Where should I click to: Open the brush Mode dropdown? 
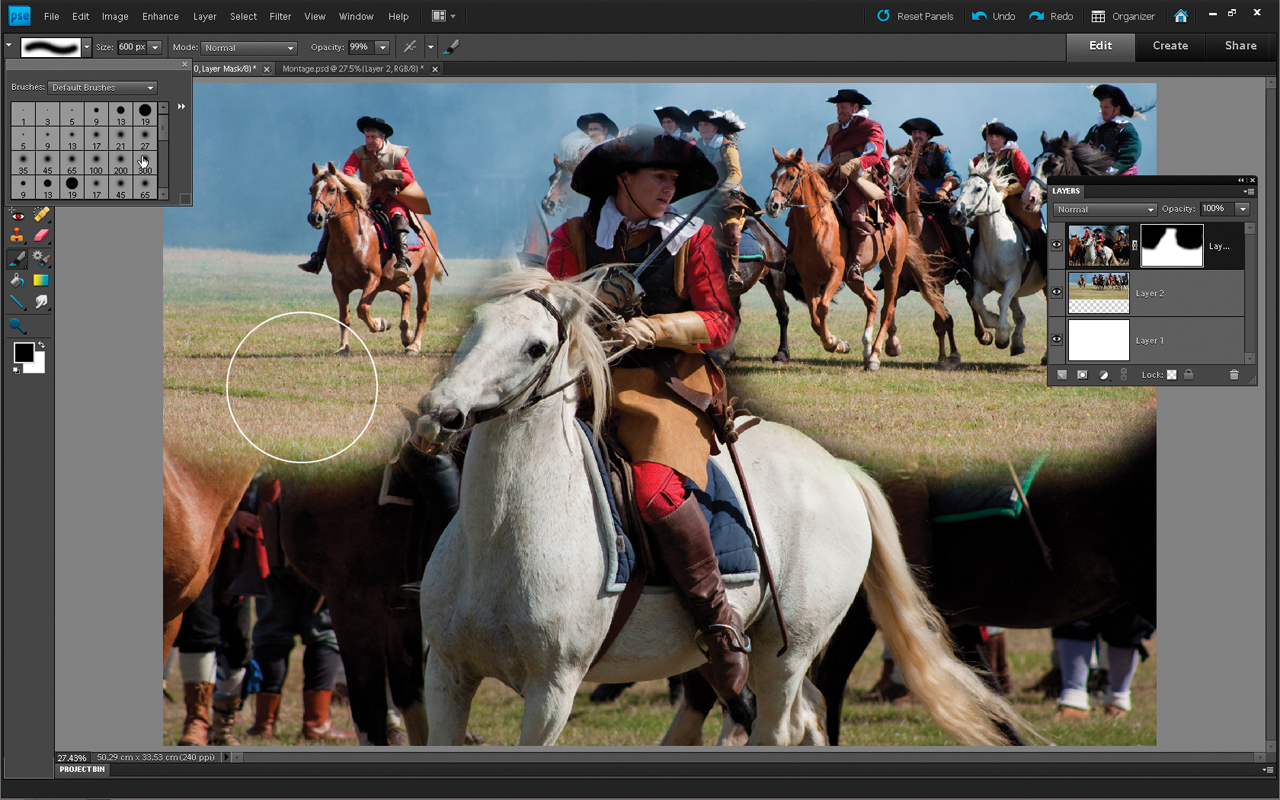249,48
